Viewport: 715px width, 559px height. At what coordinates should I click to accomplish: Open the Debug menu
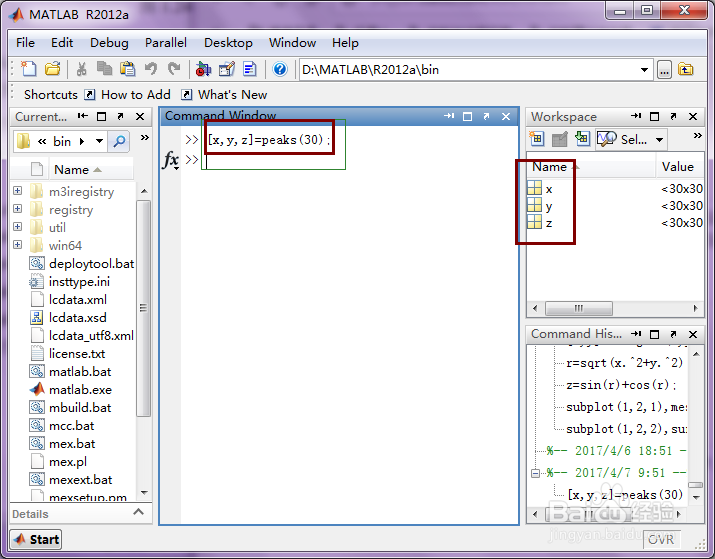(x=109, y=43)
